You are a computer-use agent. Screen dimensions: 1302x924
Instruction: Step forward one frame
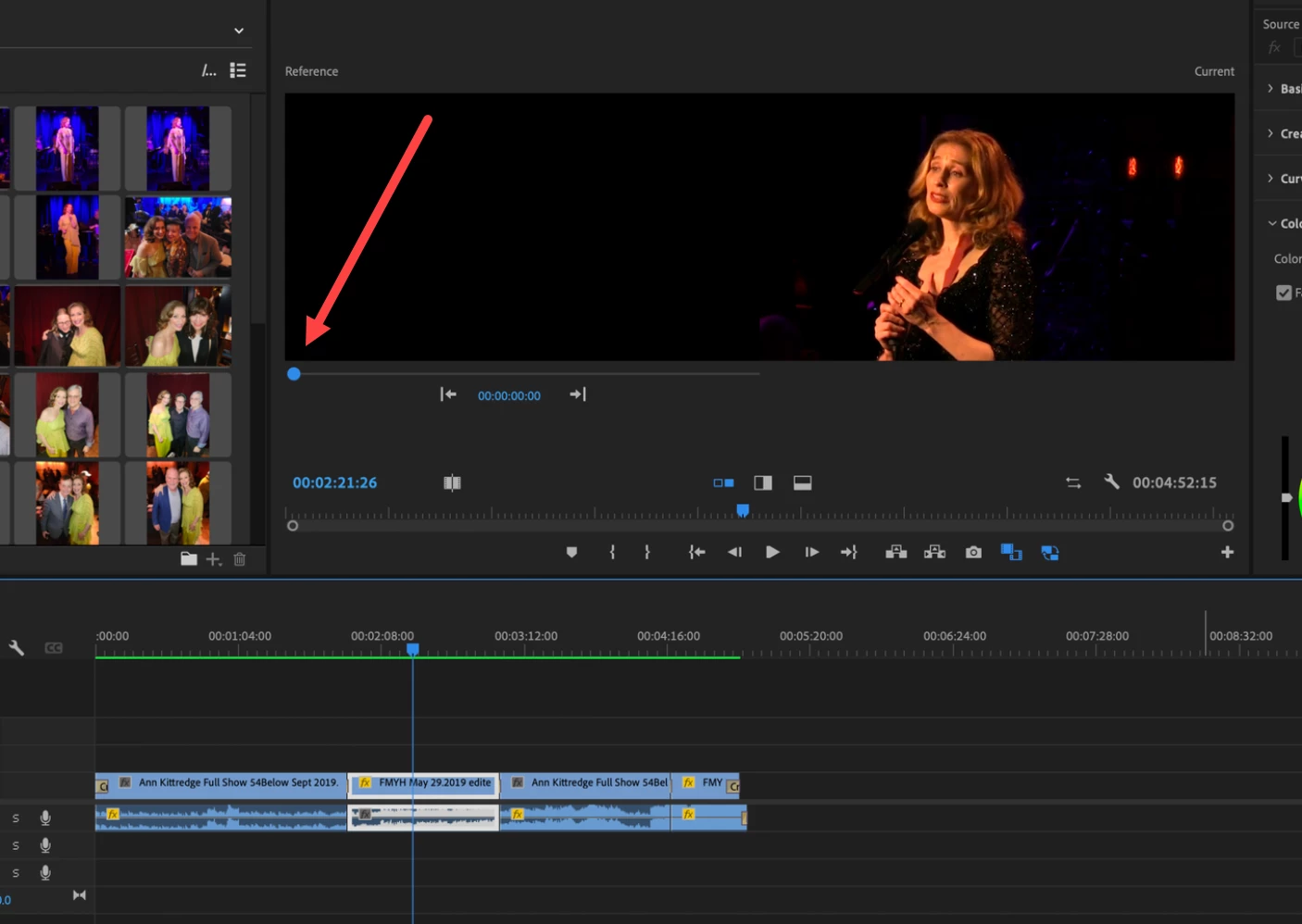[x=811, y=552]
